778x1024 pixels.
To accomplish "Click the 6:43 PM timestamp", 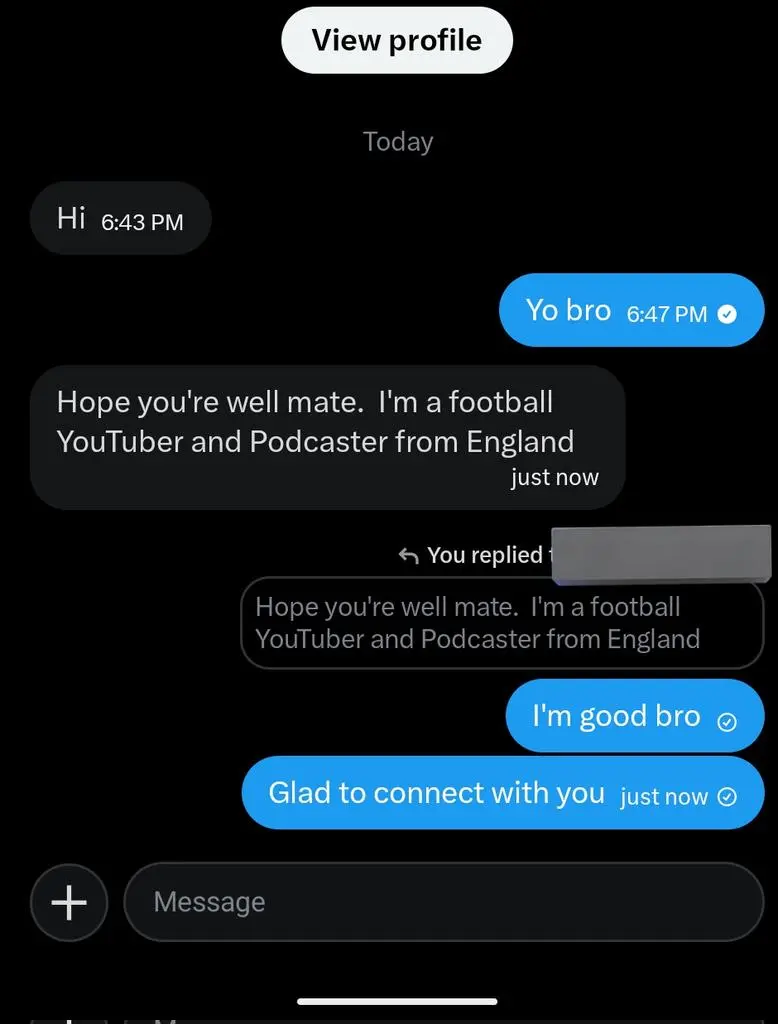I will pos(142,222).
